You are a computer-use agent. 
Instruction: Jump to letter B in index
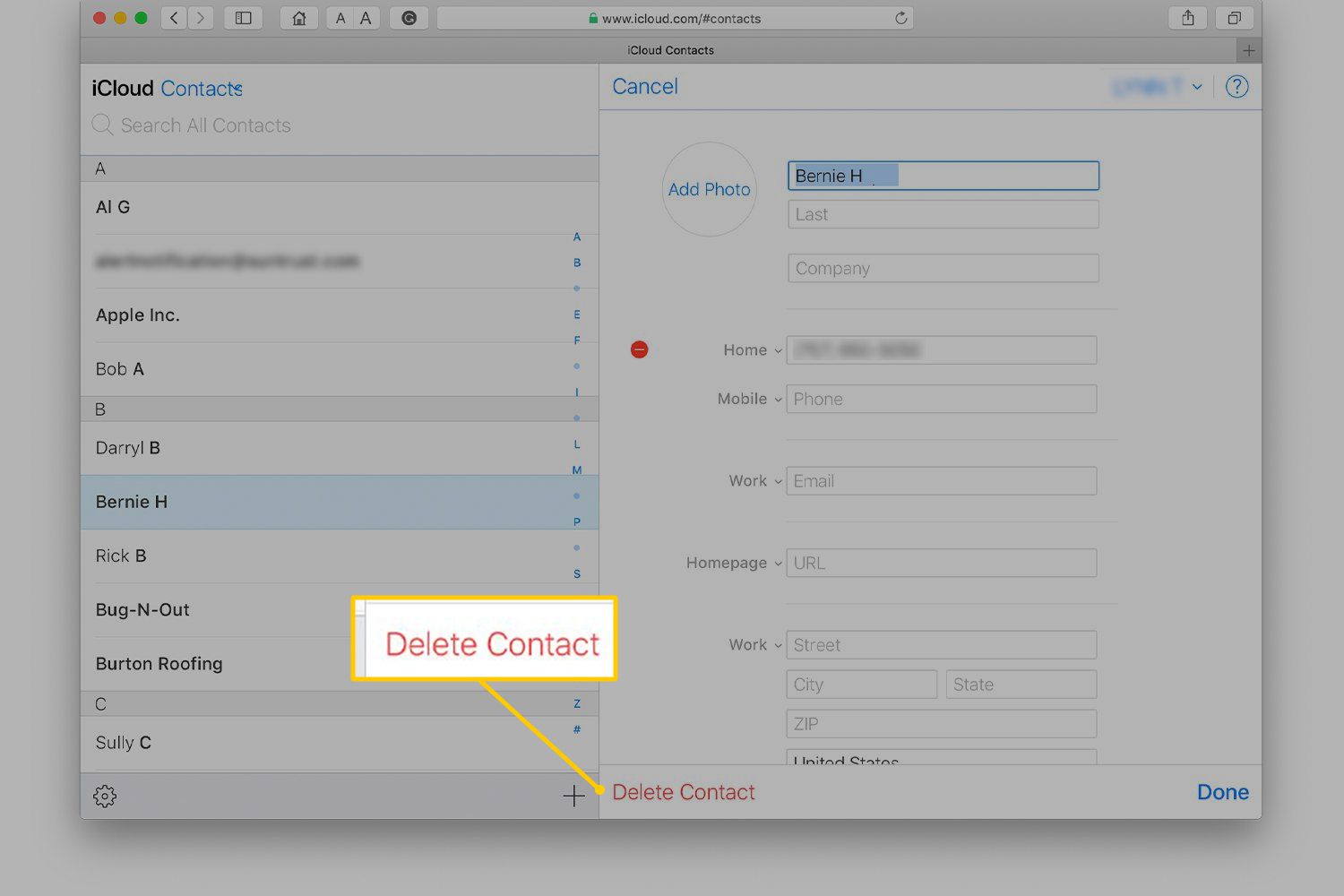point(577,263)
